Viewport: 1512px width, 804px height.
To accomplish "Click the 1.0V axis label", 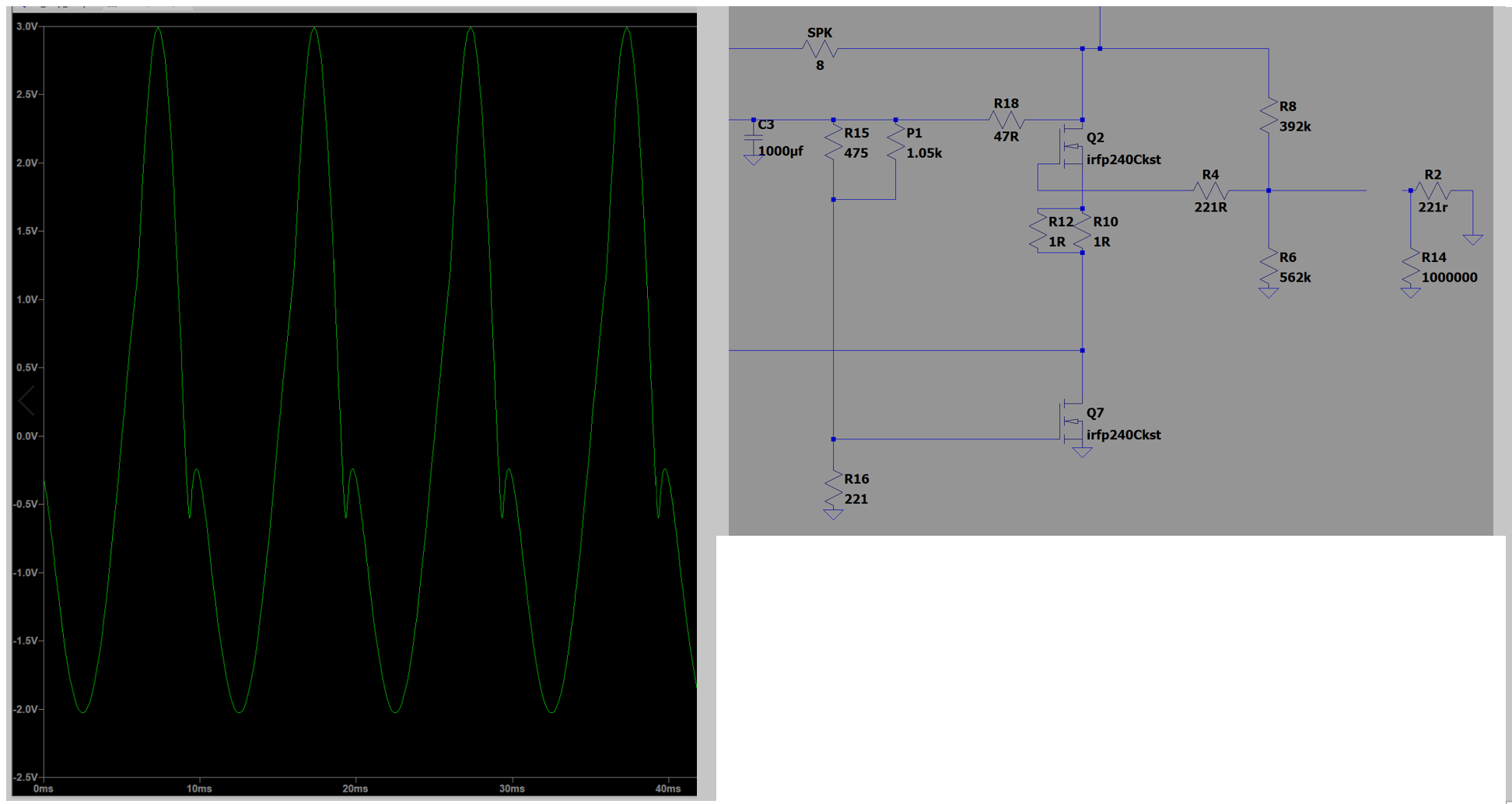I will click(26, 299).
